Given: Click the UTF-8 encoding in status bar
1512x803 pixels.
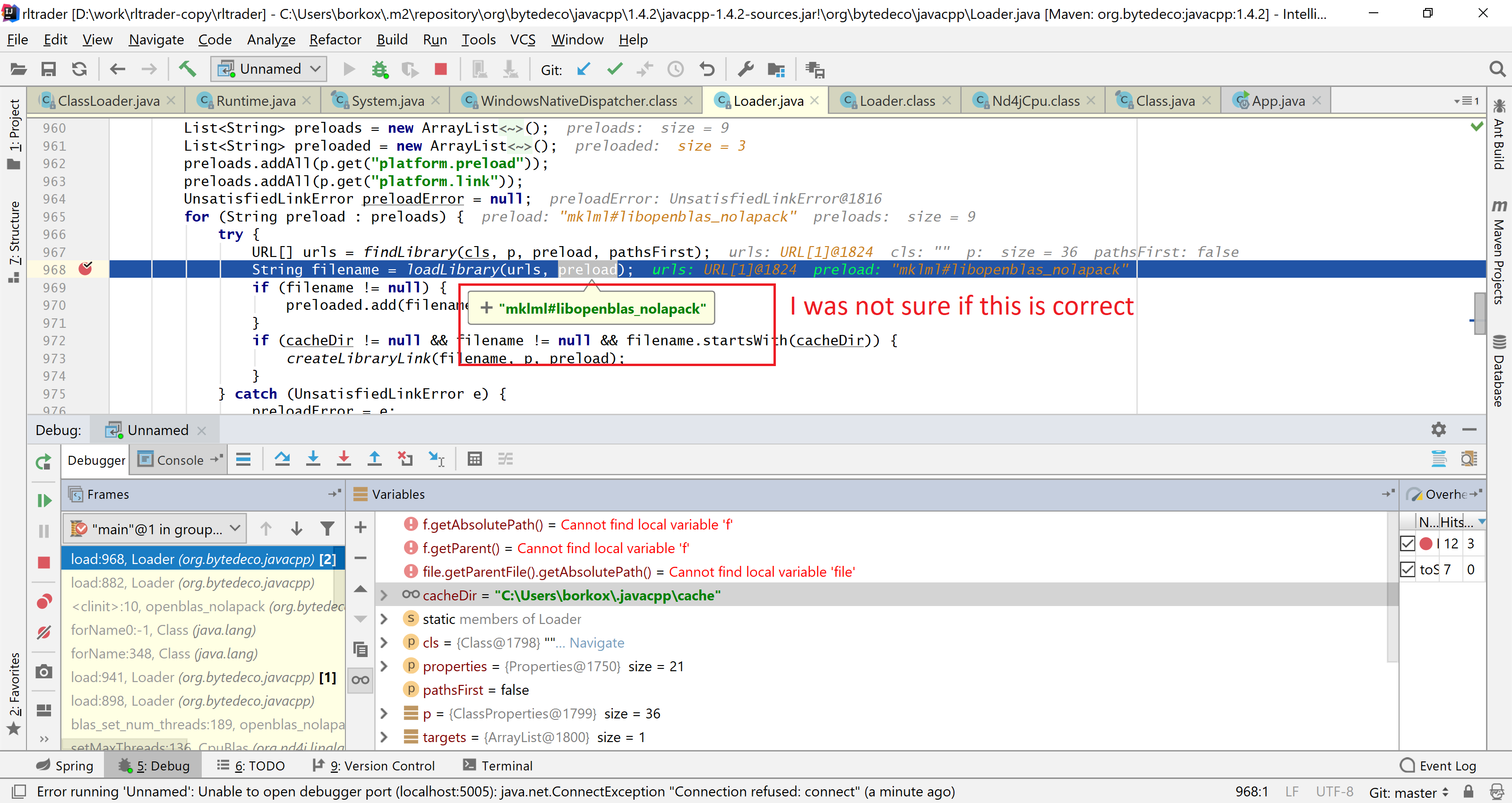Looking at the screenshot, I should pos(1334,792).
